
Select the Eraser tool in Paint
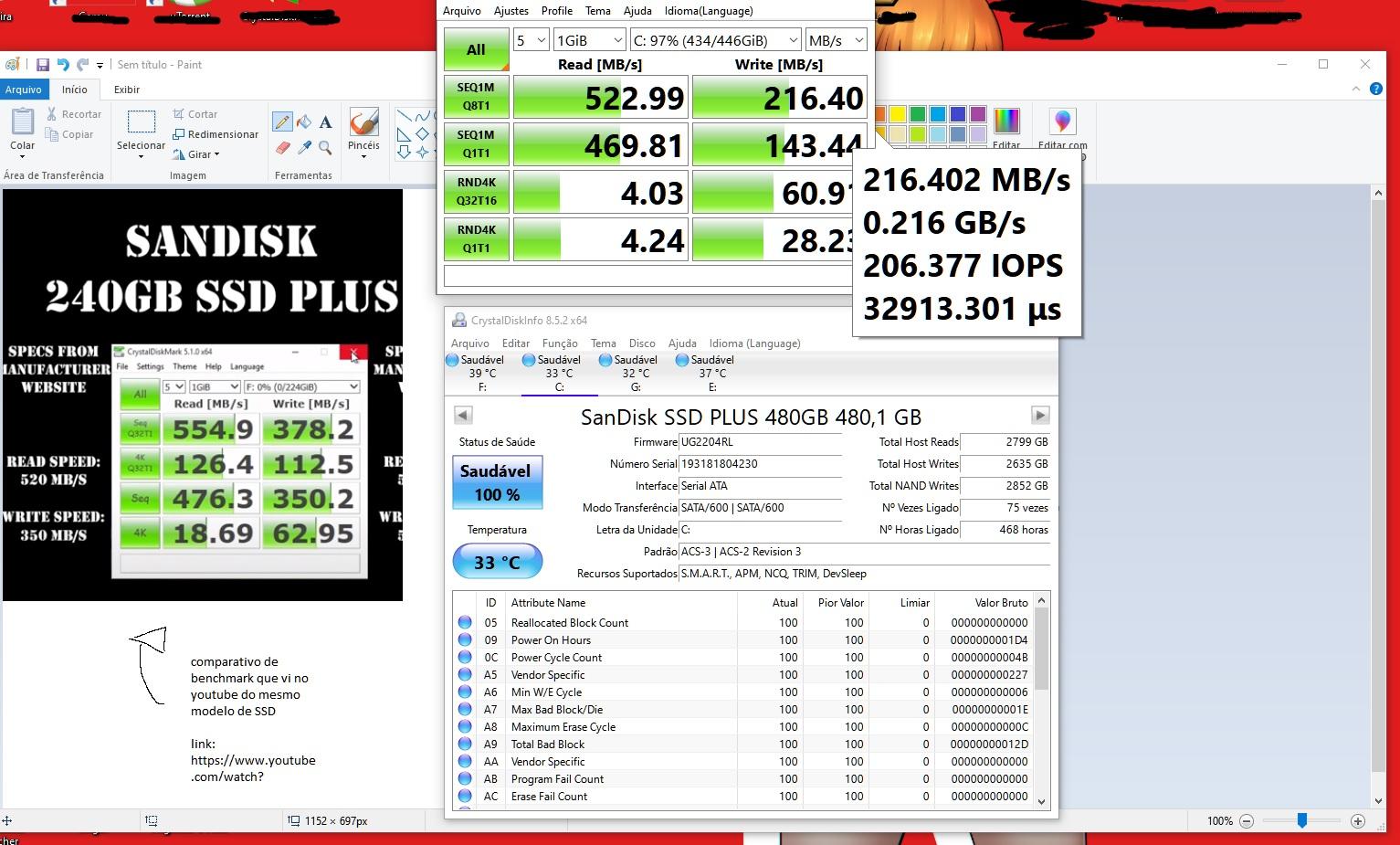282,147
